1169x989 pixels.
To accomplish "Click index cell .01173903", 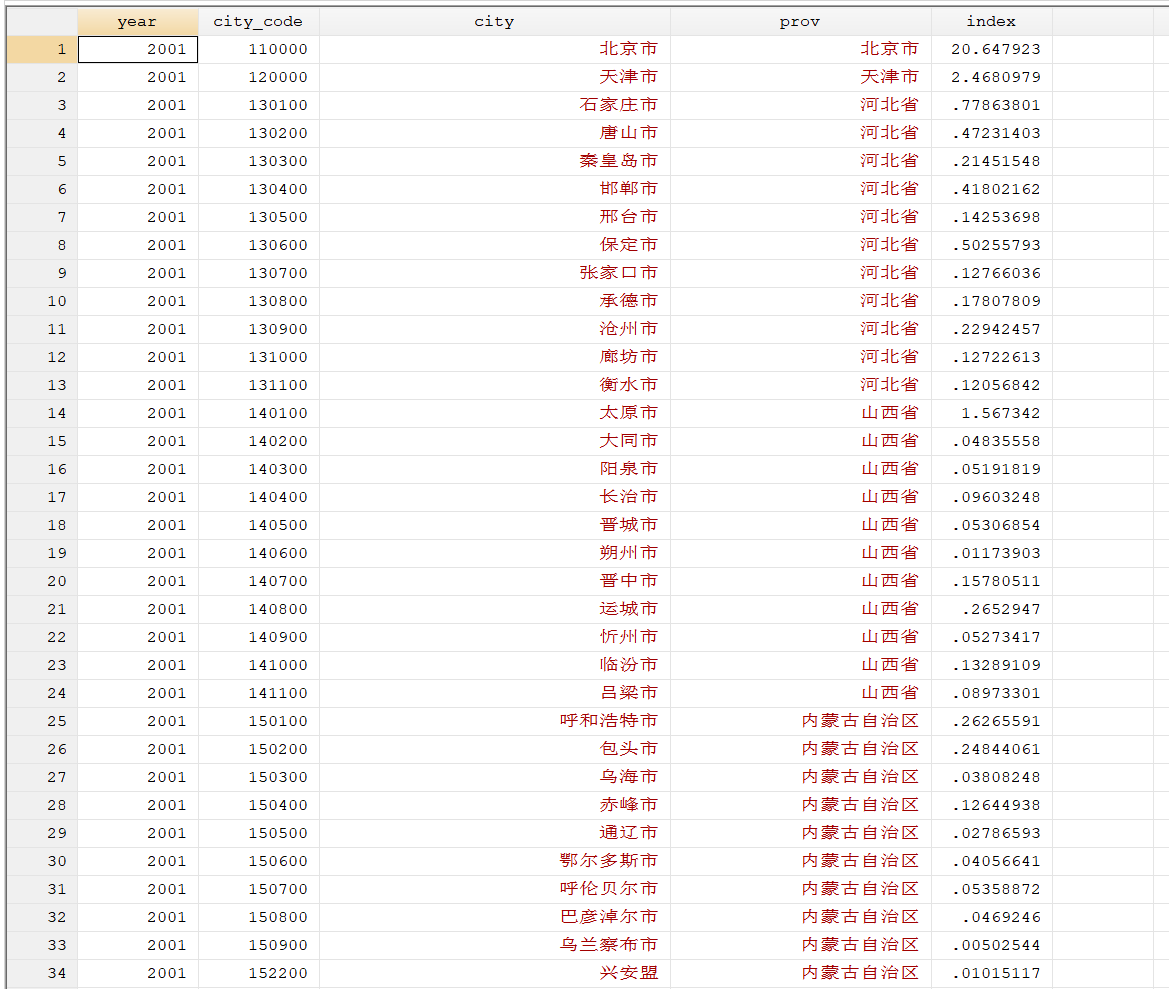I will [992, 553].
